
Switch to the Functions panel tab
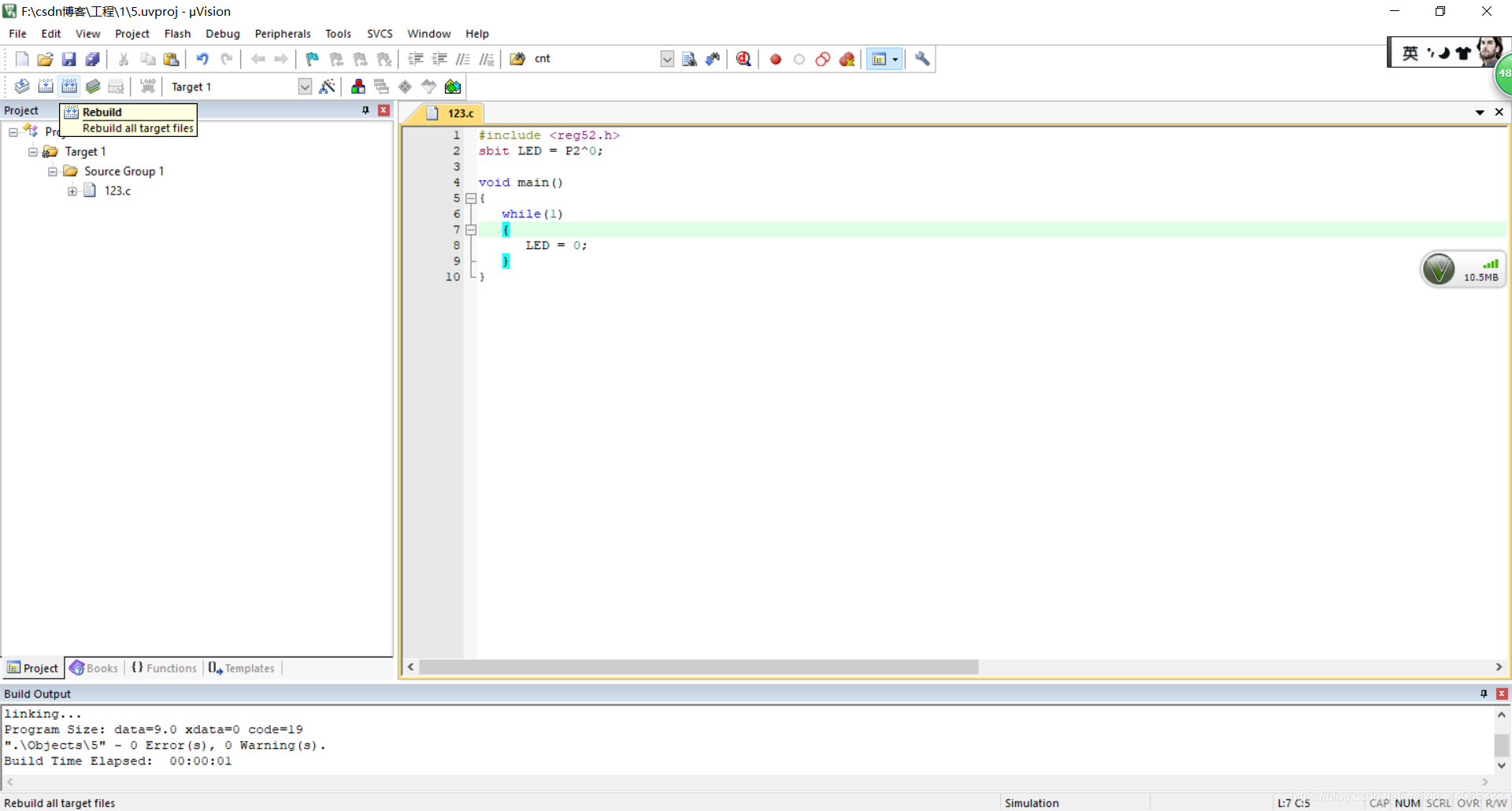(164, 668)
